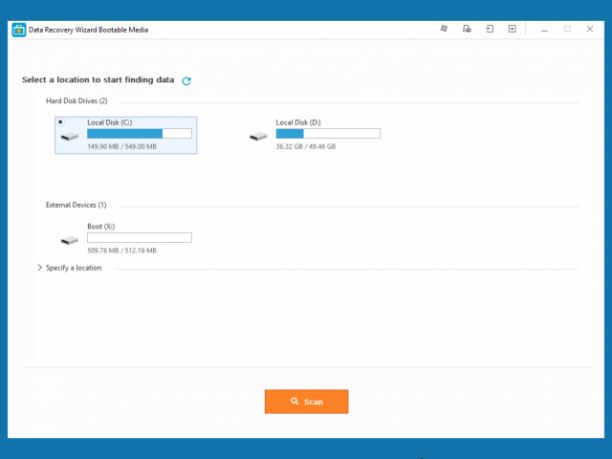Click the Hard Disk Drives (2) heading
The image size is (612, 459).
pyautogui.click(x=76, y=101)
